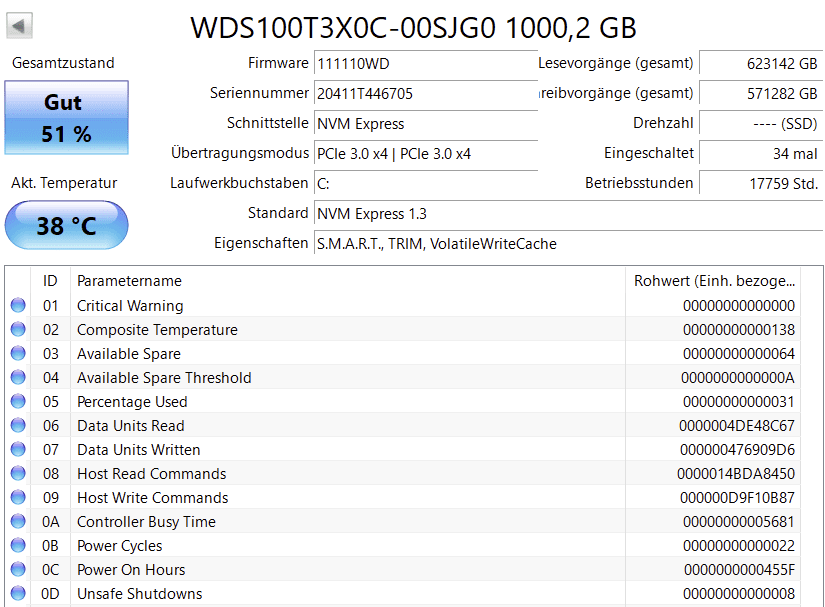Click the Betriebsstunden value 17759 Std.

pyautogui.click(x=760, y=184)
